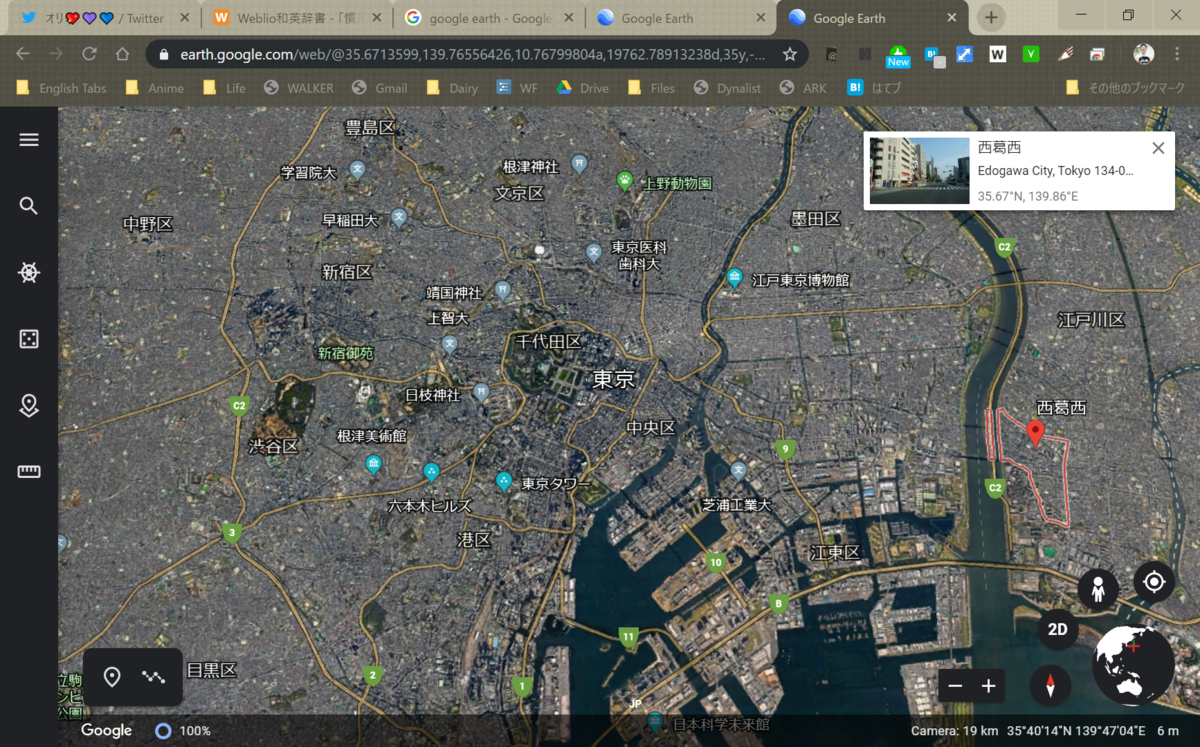Open Files bookmark folder
Screen dimensions: 1200x747
tap(651, 88)
